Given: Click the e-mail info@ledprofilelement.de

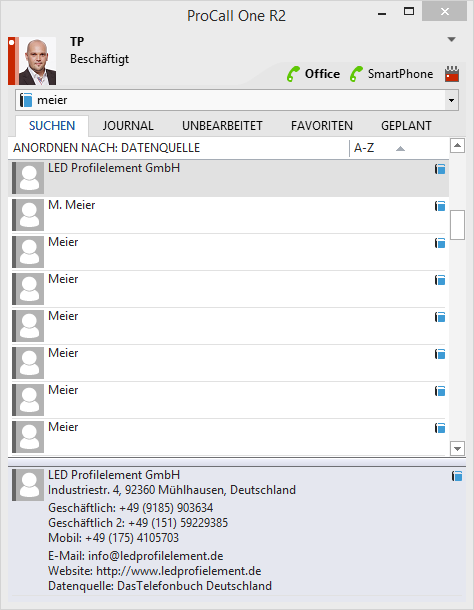Looking at the screenshot, I should pos(136,556).
